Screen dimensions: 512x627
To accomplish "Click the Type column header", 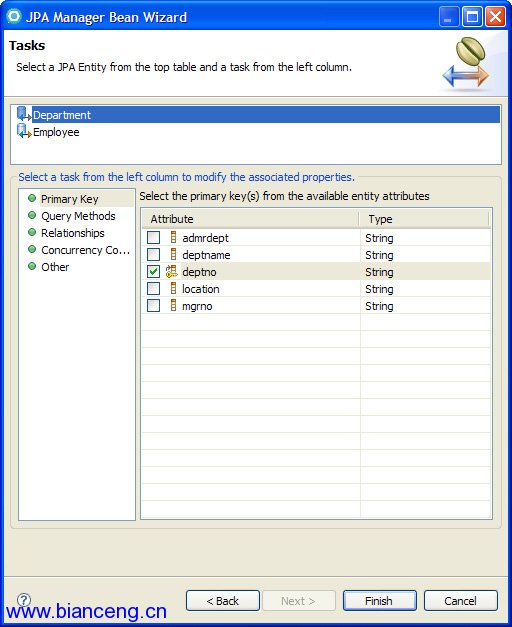I will (x=424, y=219).
